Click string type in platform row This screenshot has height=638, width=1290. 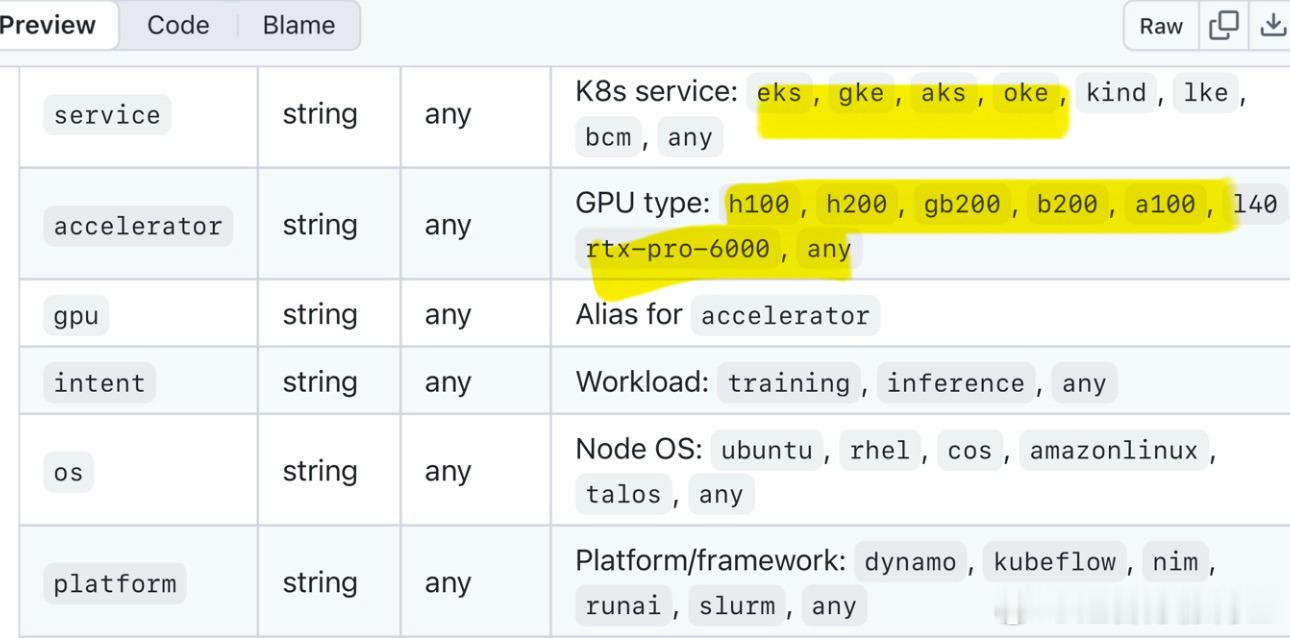pyautogui.click(x=320, y=583)
